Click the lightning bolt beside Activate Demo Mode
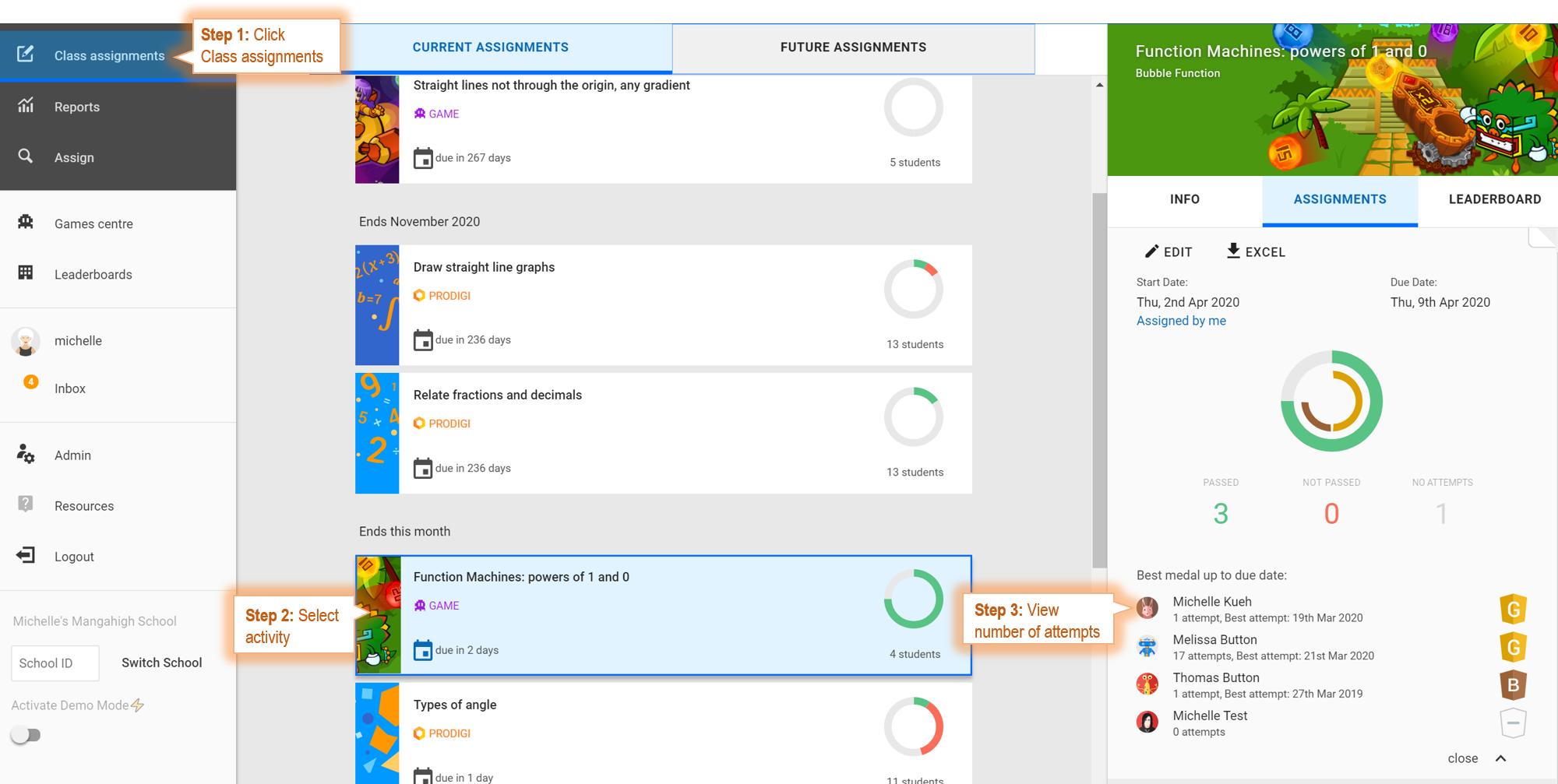Image resolution: width=1558 pixels, height=784 pixels. coord(138,705)
